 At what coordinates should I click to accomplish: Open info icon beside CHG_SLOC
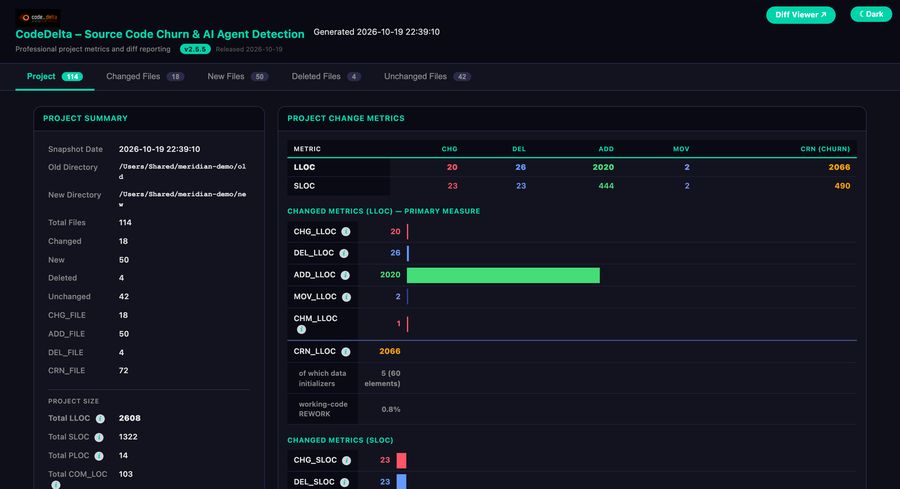pos(346,460)
